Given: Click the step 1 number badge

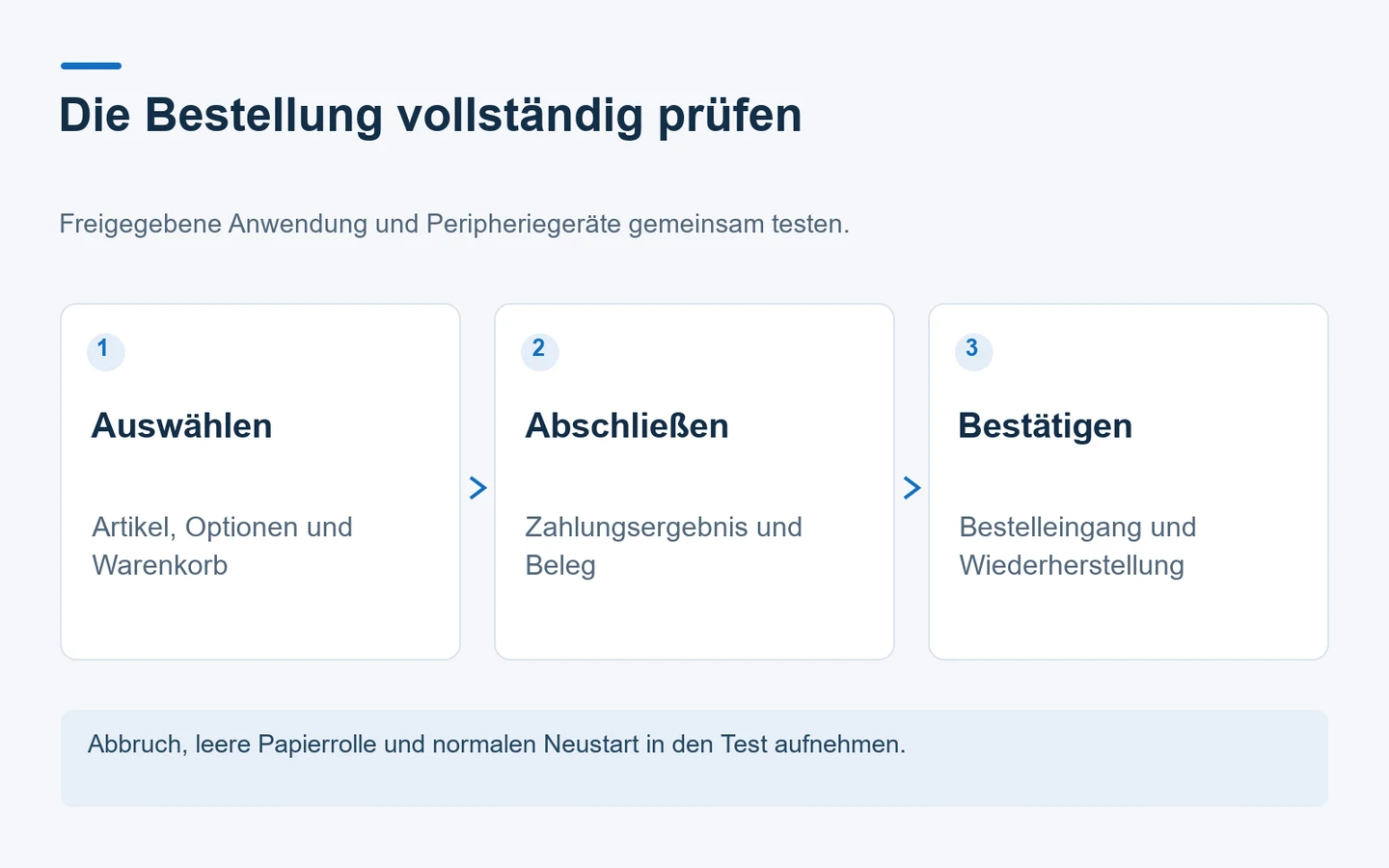Looking at the screenshot, I should tap(106, 351).
